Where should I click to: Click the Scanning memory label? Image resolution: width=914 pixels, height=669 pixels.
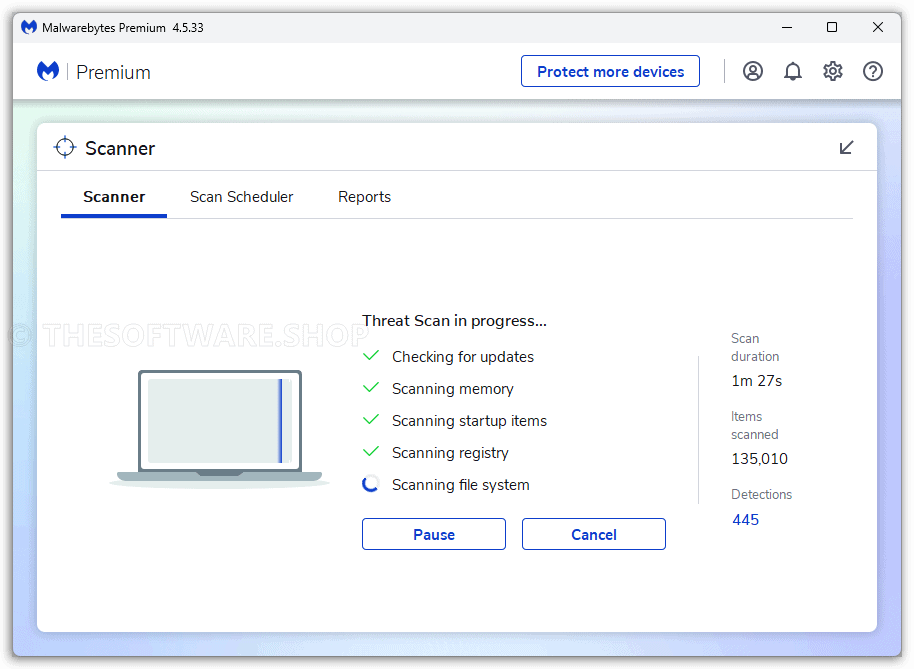click(452, 389)
